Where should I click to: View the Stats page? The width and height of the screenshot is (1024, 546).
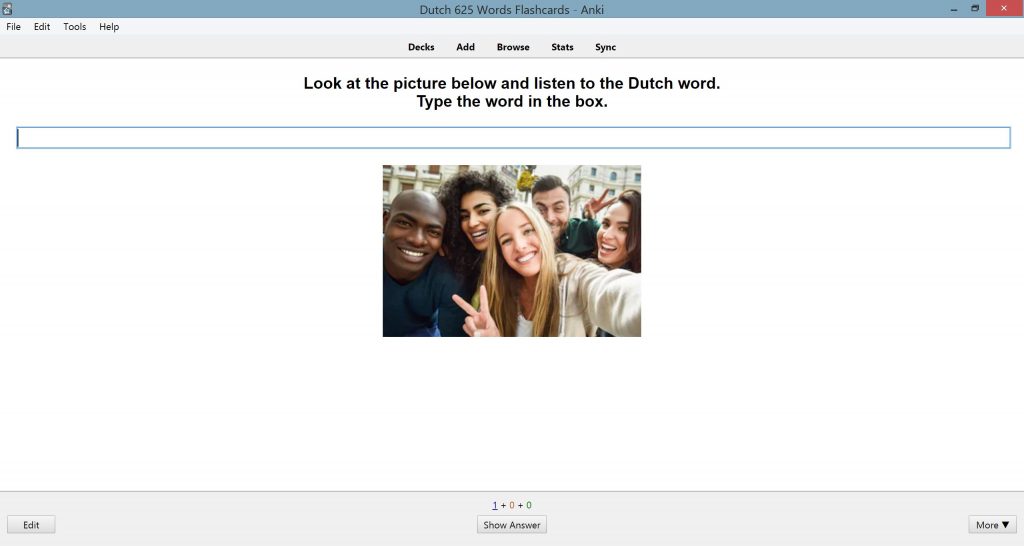coord(562,47)
